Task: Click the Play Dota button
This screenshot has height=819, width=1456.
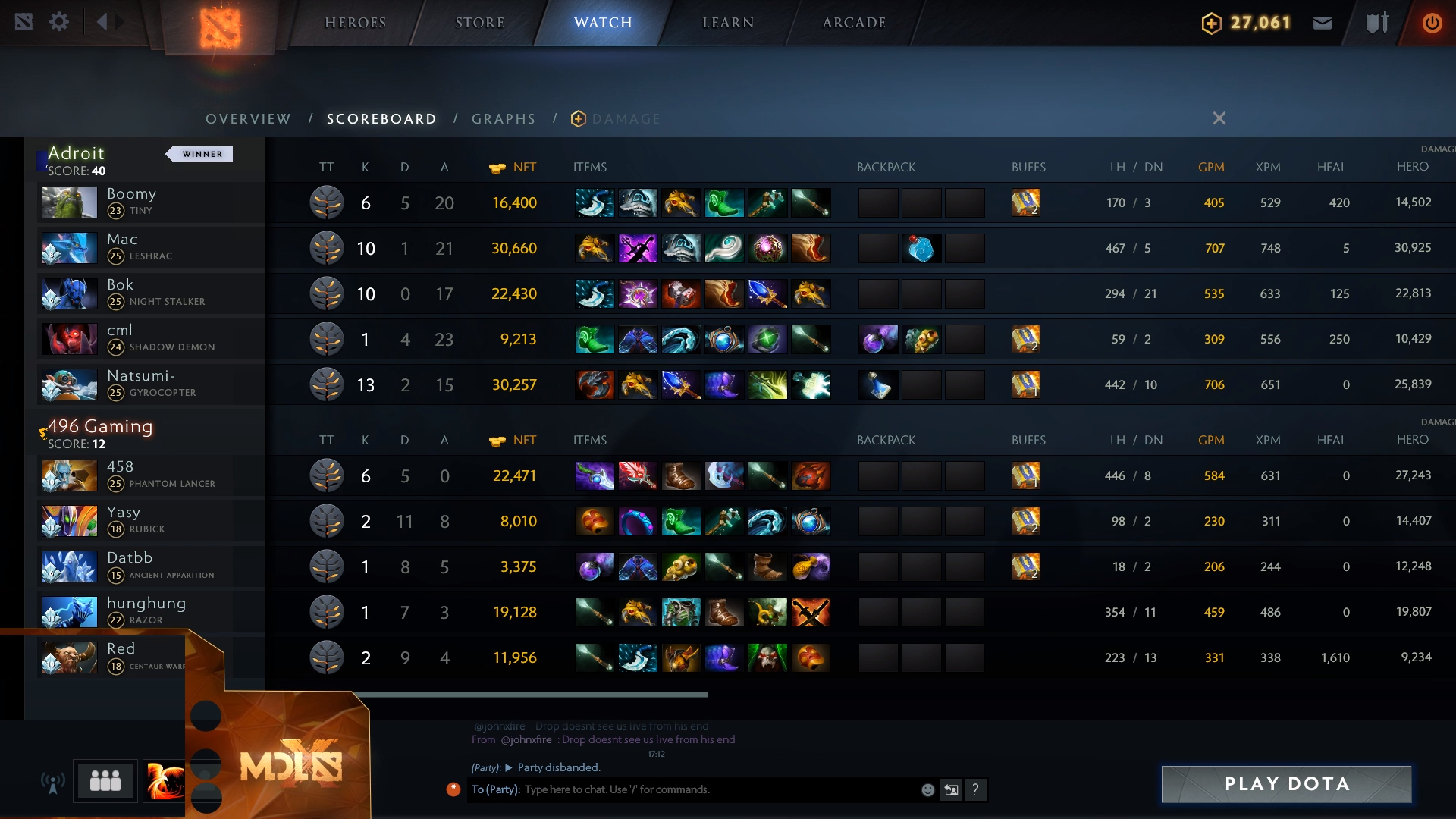Action: 1287,784
